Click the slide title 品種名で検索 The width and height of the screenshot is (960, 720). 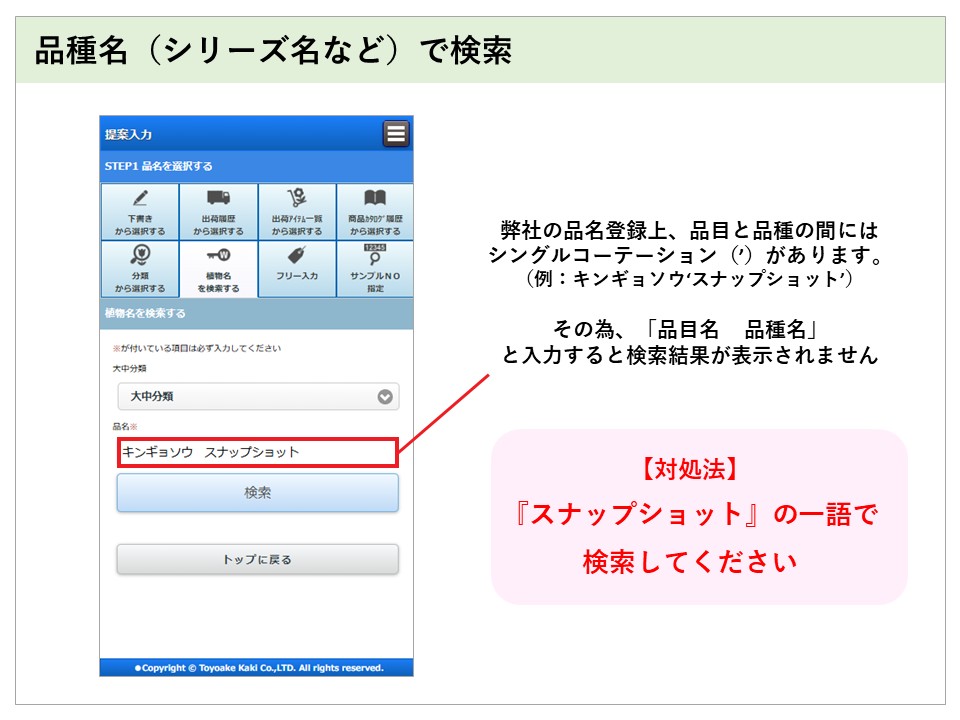click(x=273, y=50)
